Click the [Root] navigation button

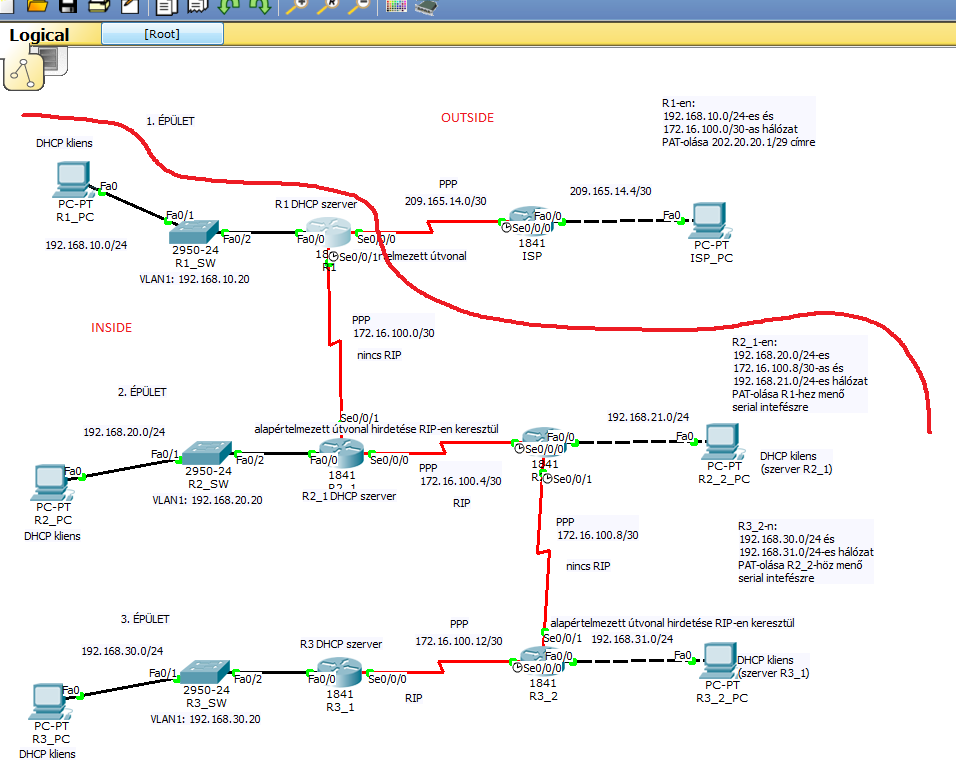pyautogui.click(x=162, y=34)
